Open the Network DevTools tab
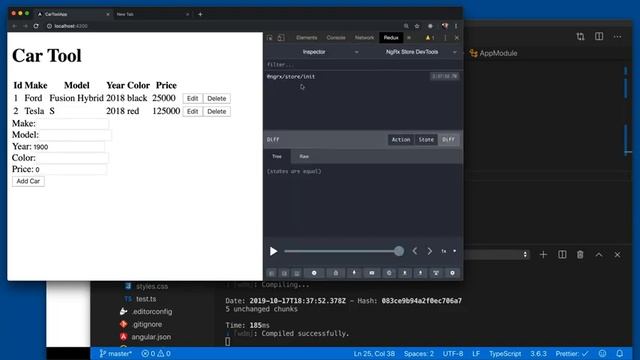The height and width of the screenshot is (360, 640). click(364, 38)
